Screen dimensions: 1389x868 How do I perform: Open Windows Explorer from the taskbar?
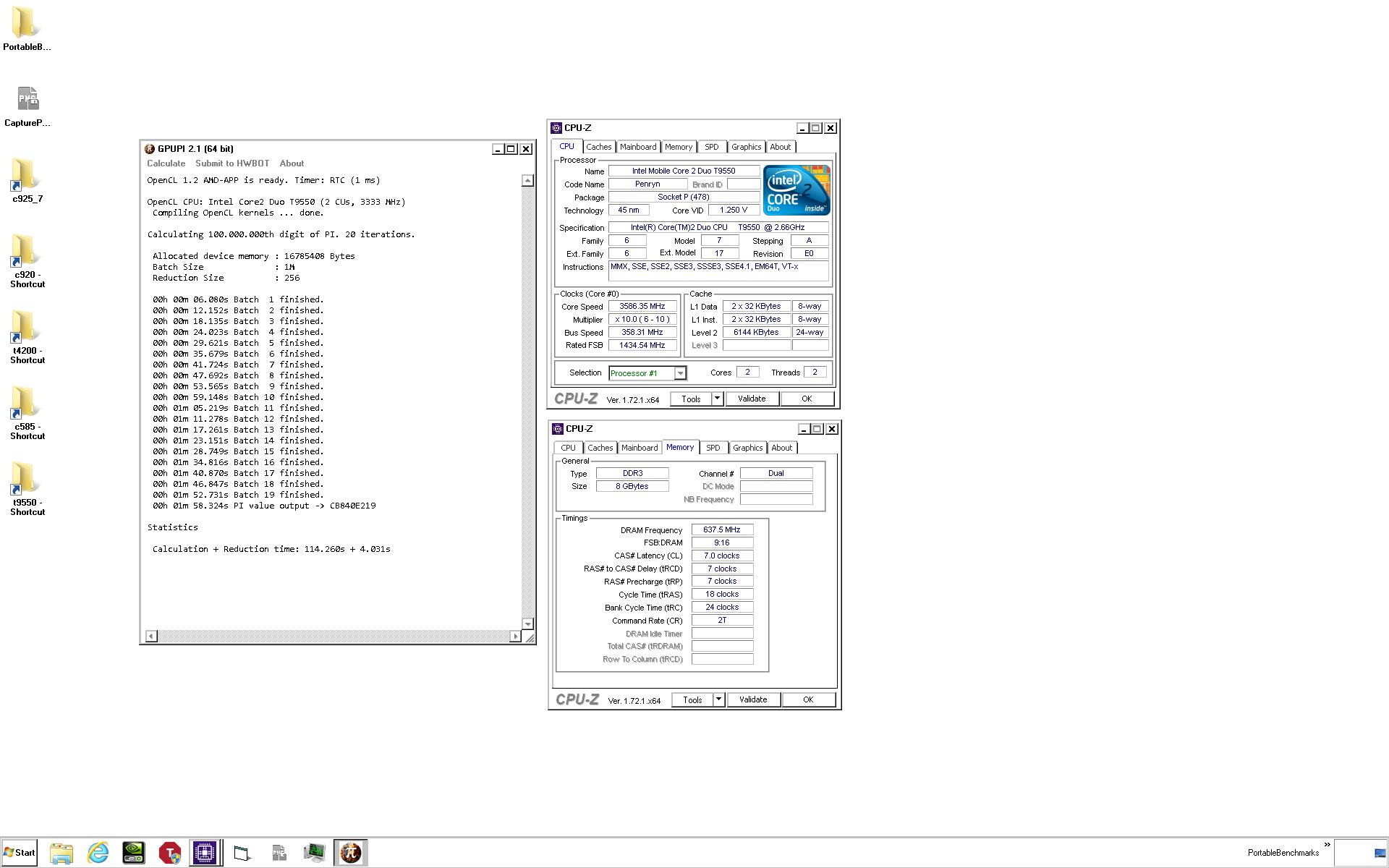[x=61, y=853]
